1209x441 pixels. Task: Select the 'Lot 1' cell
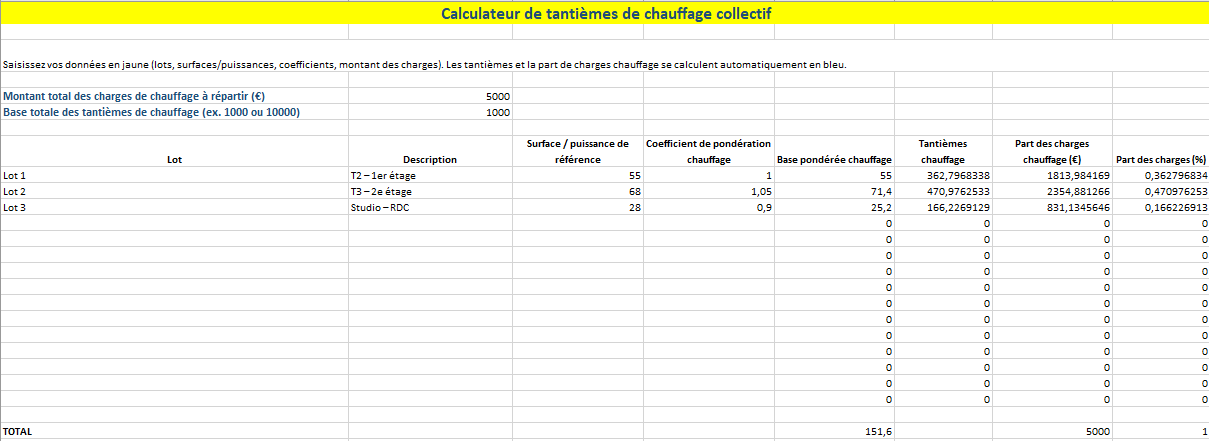click(x=174, y=175)
